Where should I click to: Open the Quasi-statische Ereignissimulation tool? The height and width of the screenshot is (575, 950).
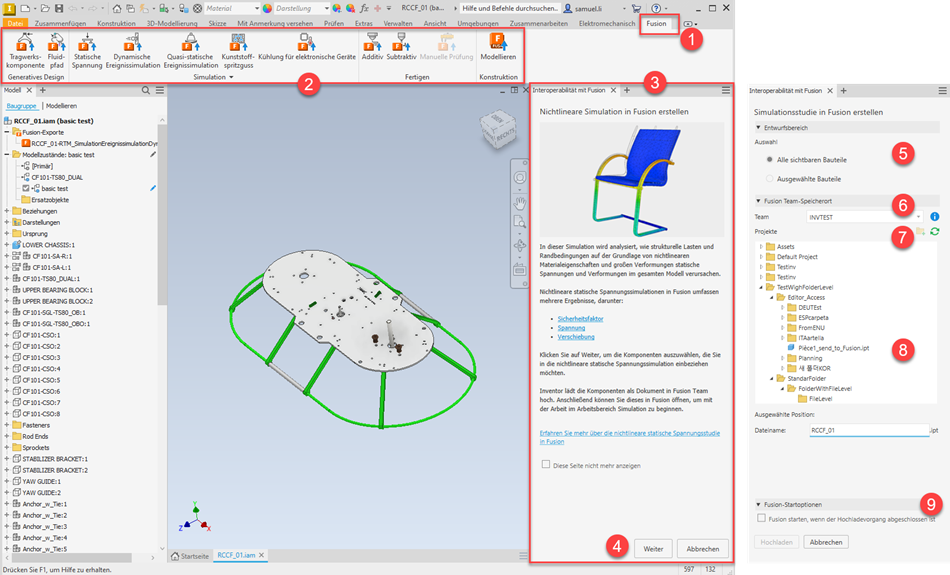click(190, 51)
